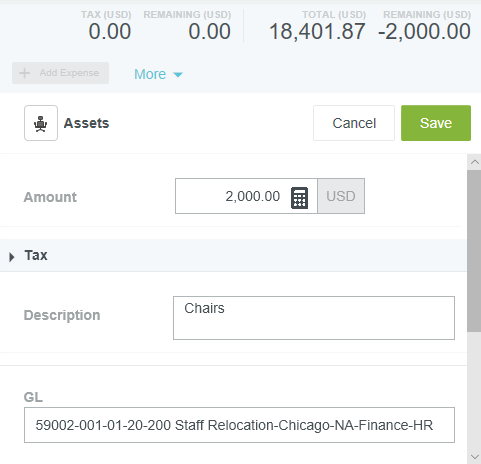
Task: Click the vertical scrollbar thumb
Action: (474, 251)
